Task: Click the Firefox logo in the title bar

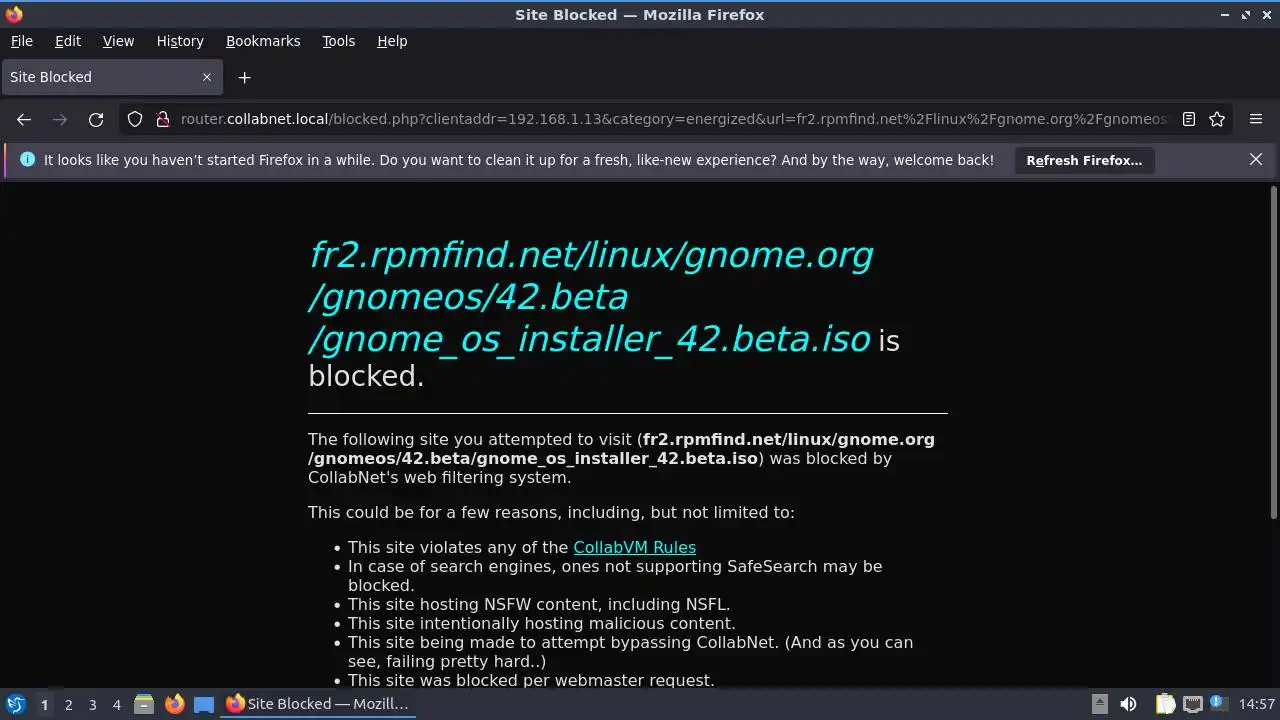Action: click(x=14, y=15)
